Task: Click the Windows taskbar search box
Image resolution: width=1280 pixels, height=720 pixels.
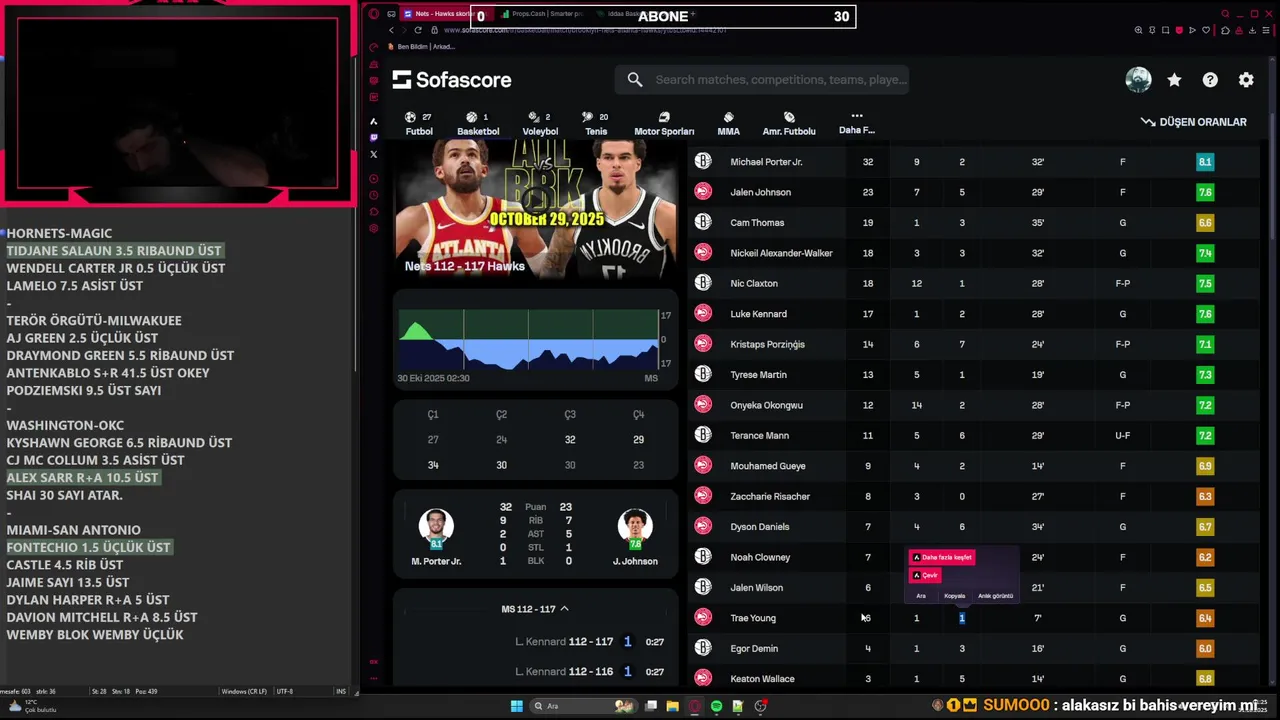Action: pyautogui.click(x=585, y=706)
